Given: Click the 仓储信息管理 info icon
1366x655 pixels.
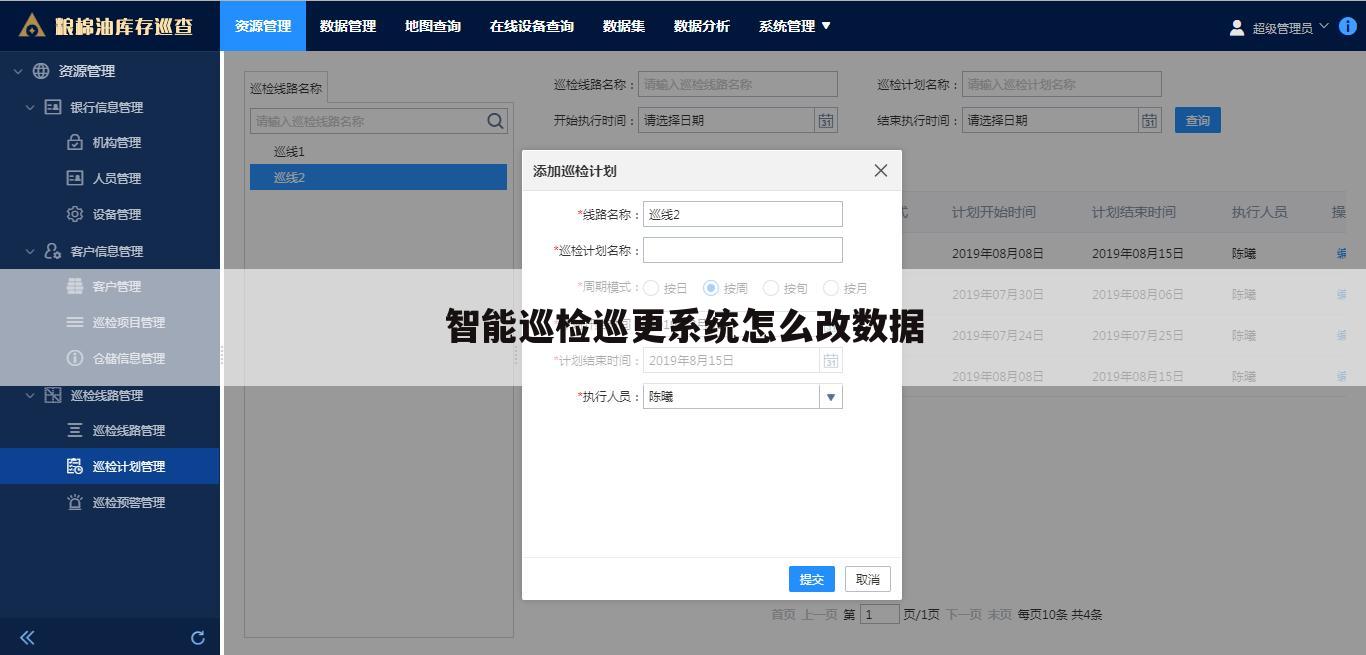Looking at the screenshot, I should pyautogui.click(x=75, y=358).
